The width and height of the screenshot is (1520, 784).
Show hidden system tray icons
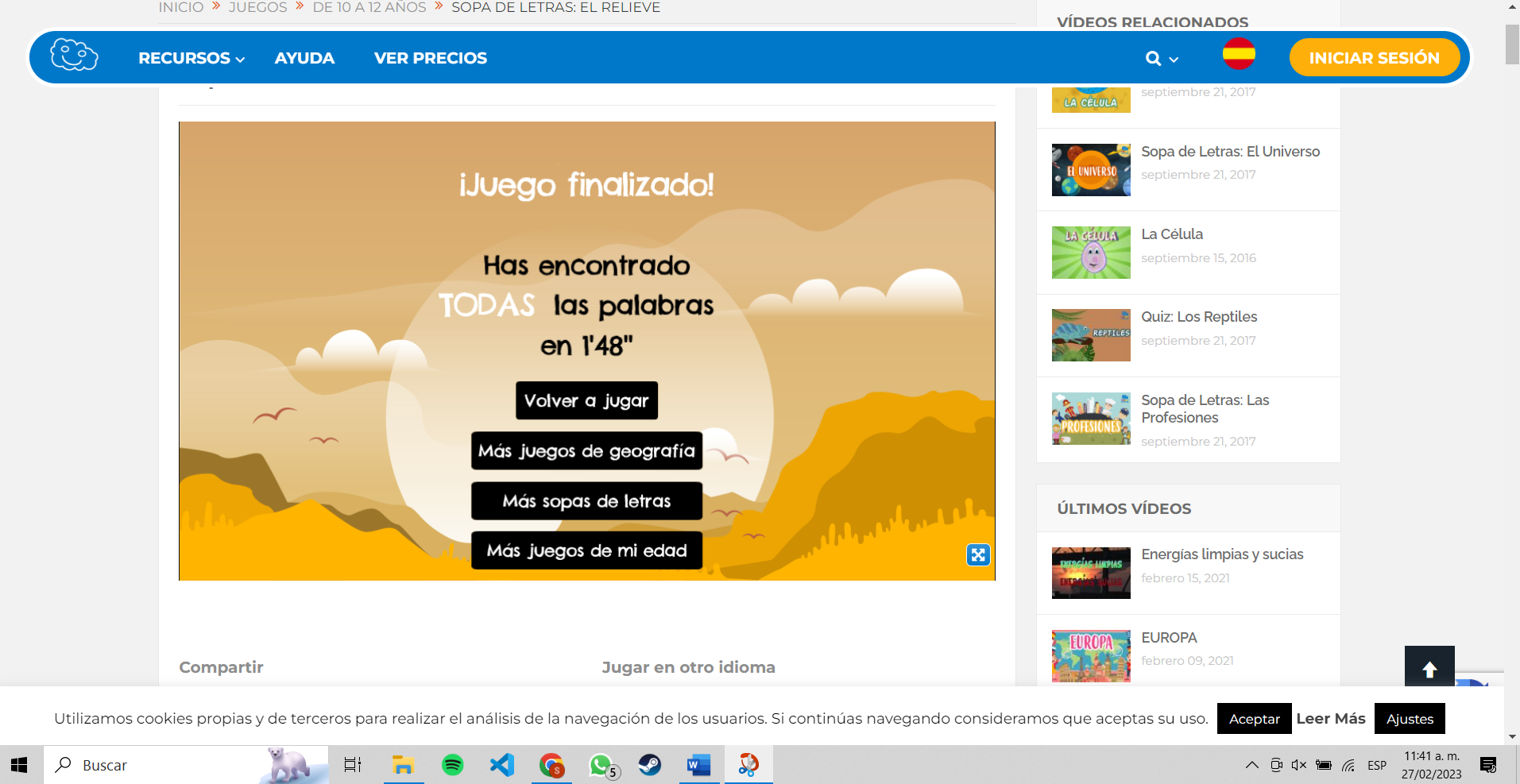click(1251, 765)
